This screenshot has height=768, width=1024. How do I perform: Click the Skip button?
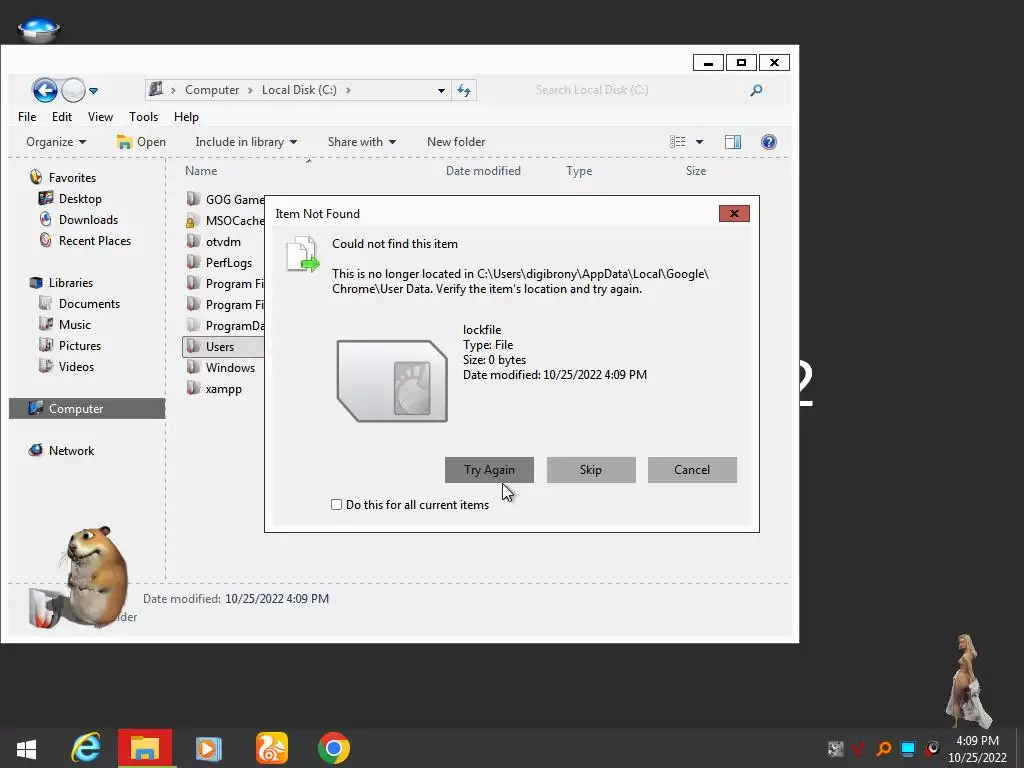591,470
